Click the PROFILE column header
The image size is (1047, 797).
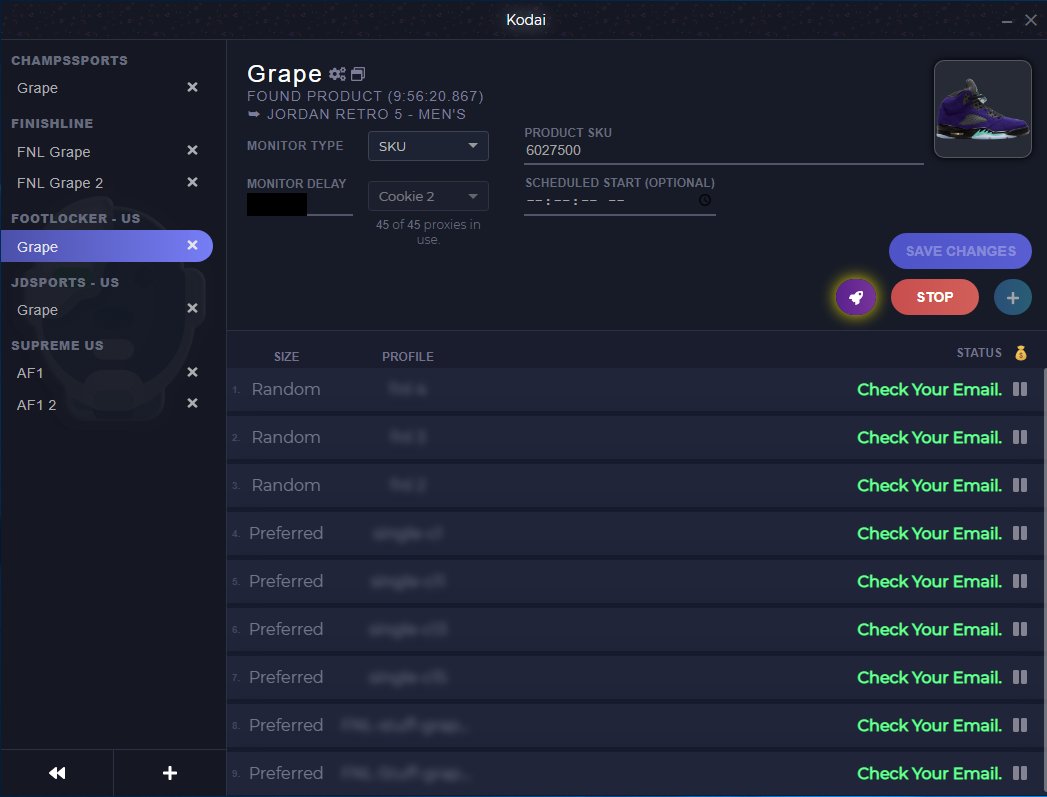[x=408, y=356]
